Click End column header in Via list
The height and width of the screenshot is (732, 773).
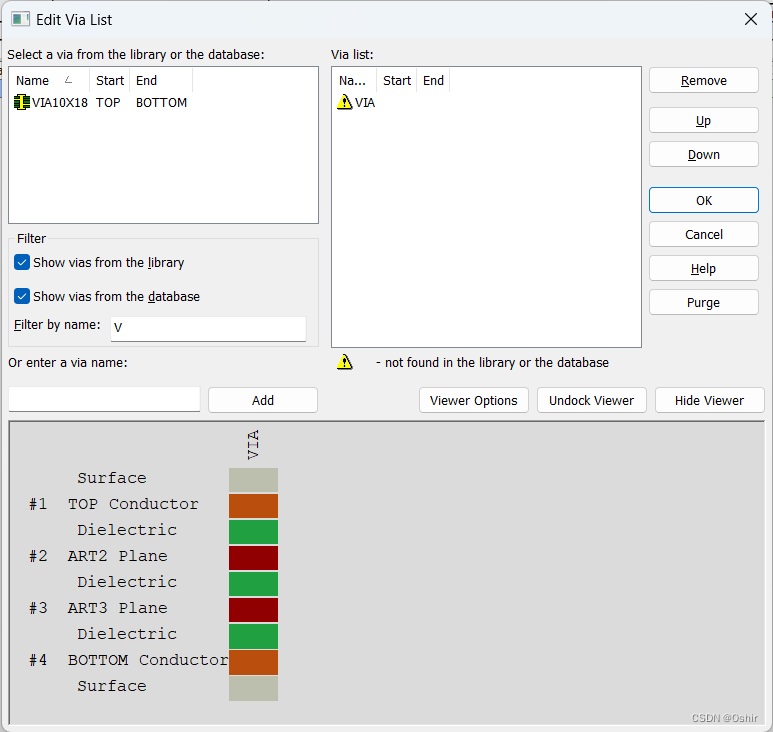pyautogui.click(x=433, y=81)
